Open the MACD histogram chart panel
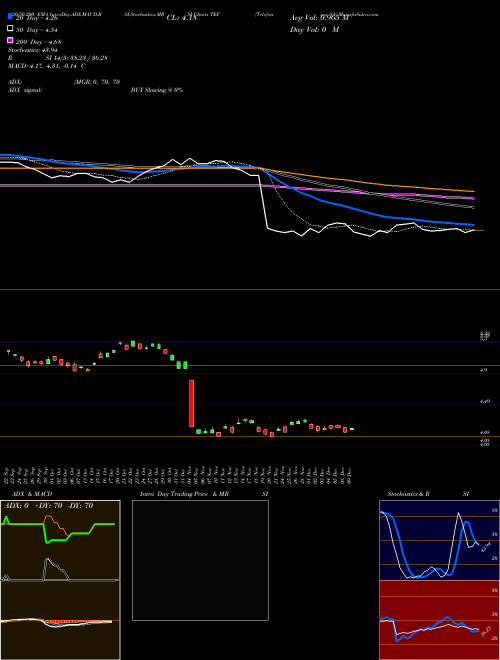 click(x=60, y=620)
